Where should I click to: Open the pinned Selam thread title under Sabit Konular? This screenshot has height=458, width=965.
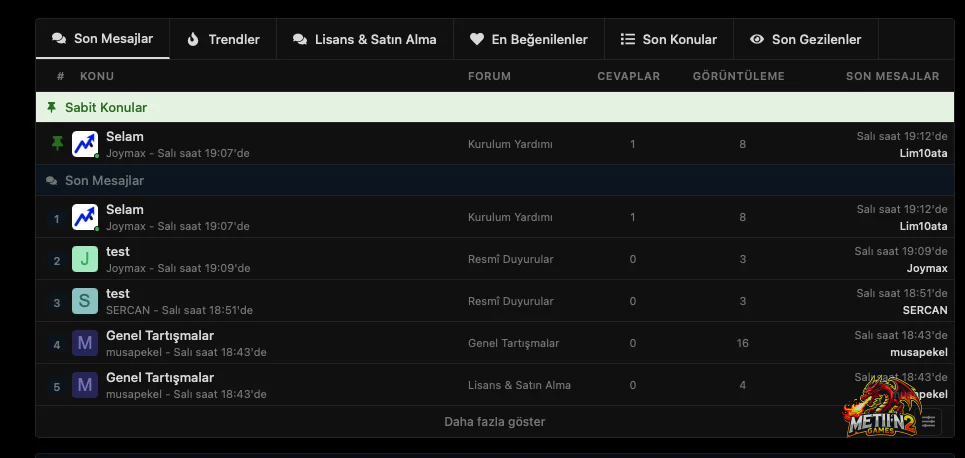(124, 137)
